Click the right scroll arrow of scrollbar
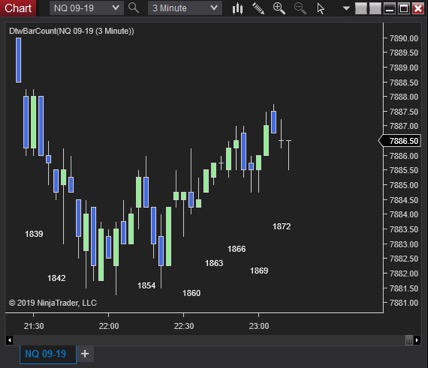The image size is (428, 368). (417, 340)
